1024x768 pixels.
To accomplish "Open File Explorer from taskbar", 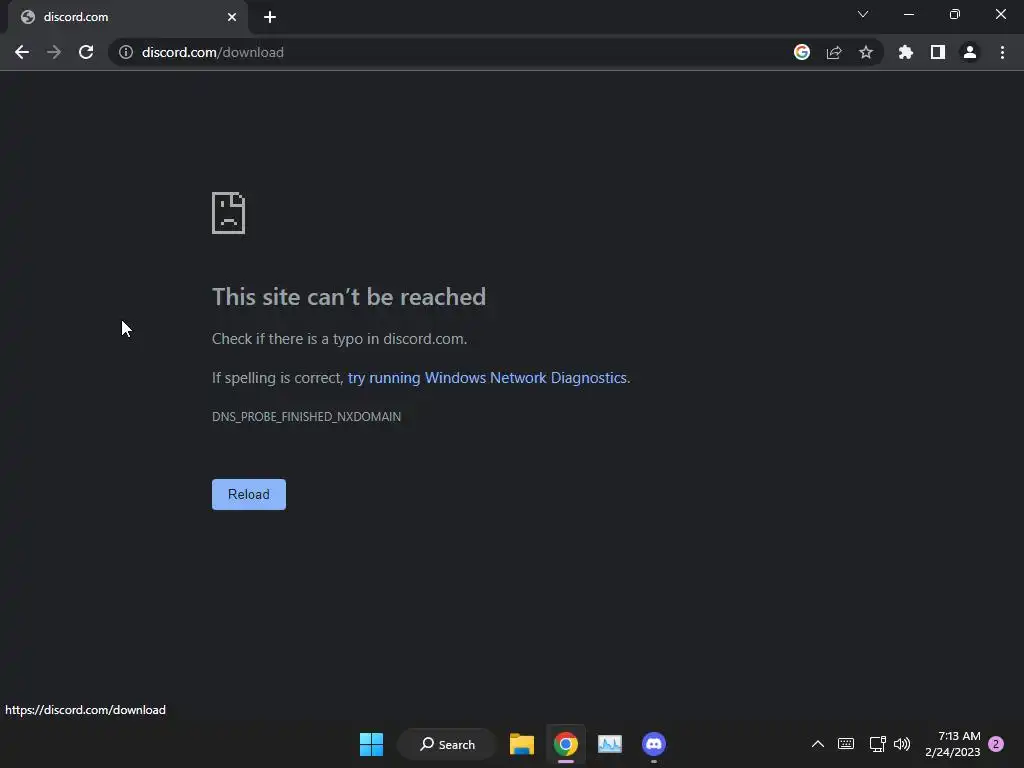I will 522,744.
